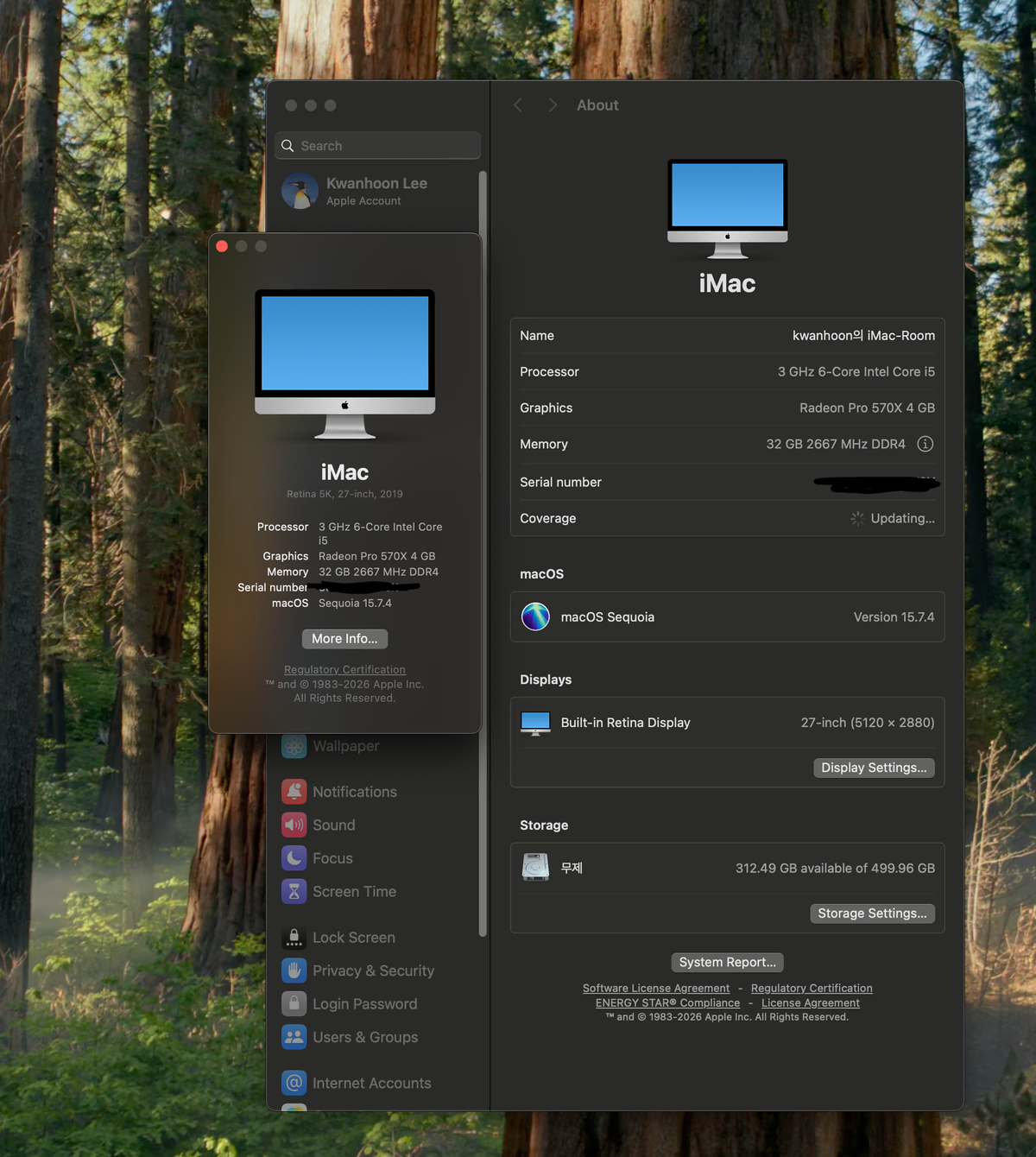Click the Storage Settings... button
The height and width of the screenshot is (1157, 1036).
point(872,914)
